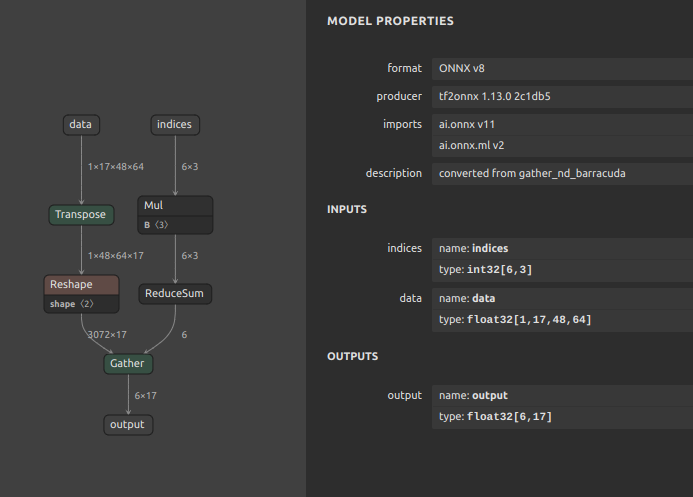
Task: Click the MODEL PROPERTIES heading
Action: coord(390,21)
